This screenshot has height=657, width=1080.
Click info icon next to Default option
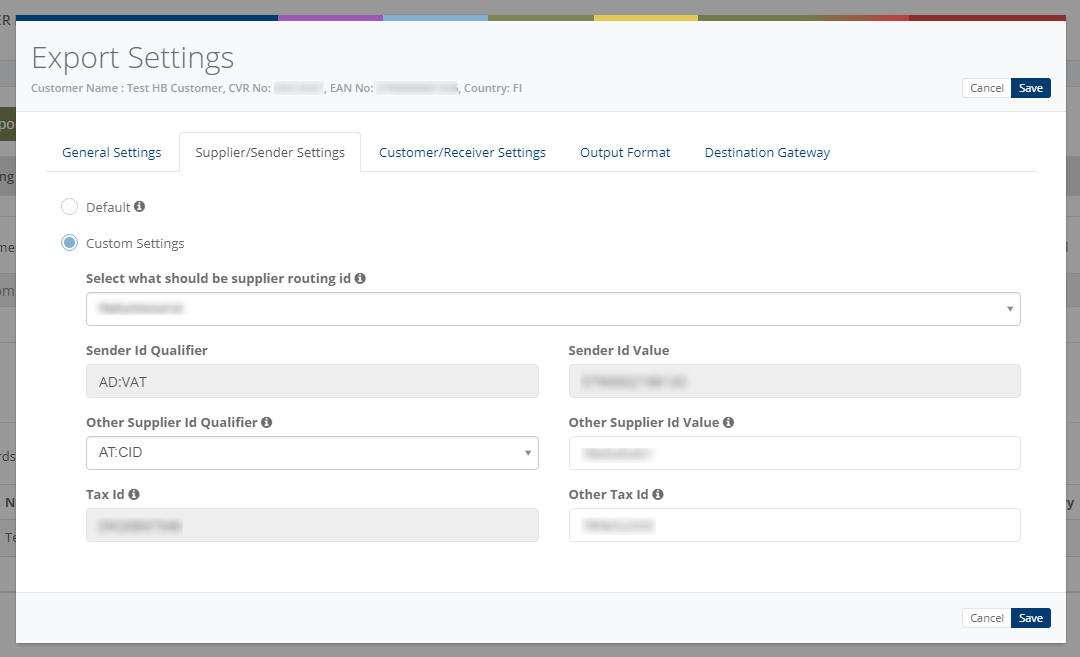click(140, 207)
